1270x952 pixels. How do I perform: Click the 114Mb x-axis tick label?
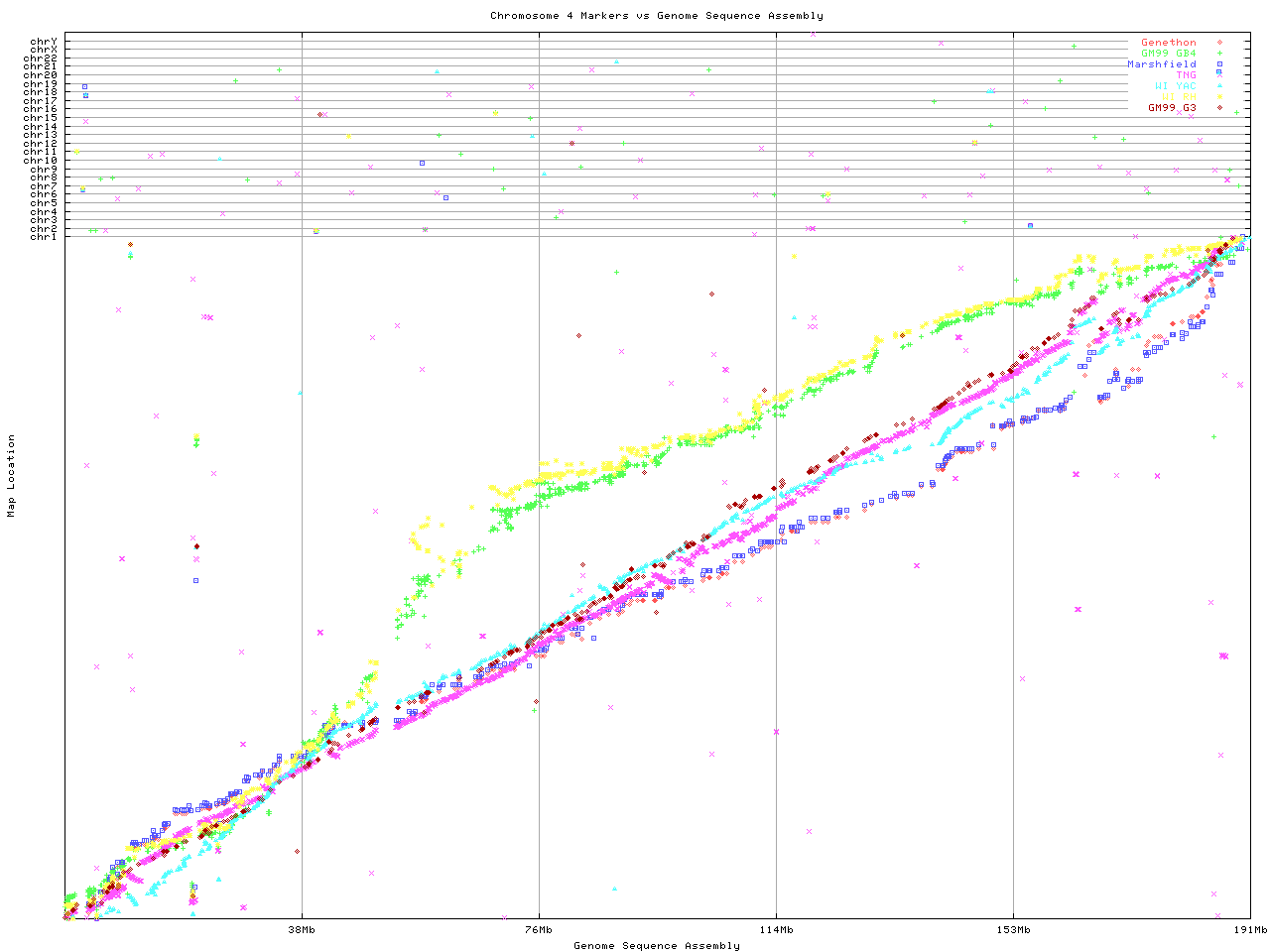(x=776, y=929)
